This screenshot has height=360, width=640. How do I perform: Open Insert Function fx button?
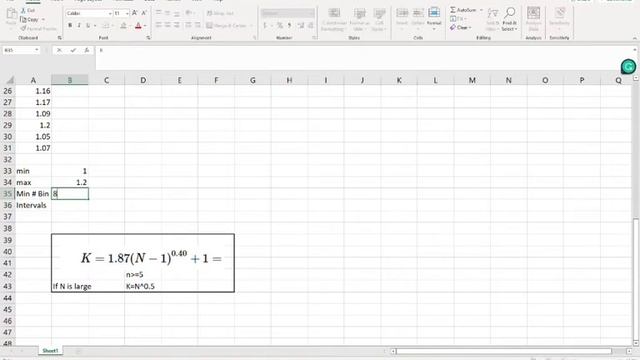pyautogui.click(x=87, y=50)
